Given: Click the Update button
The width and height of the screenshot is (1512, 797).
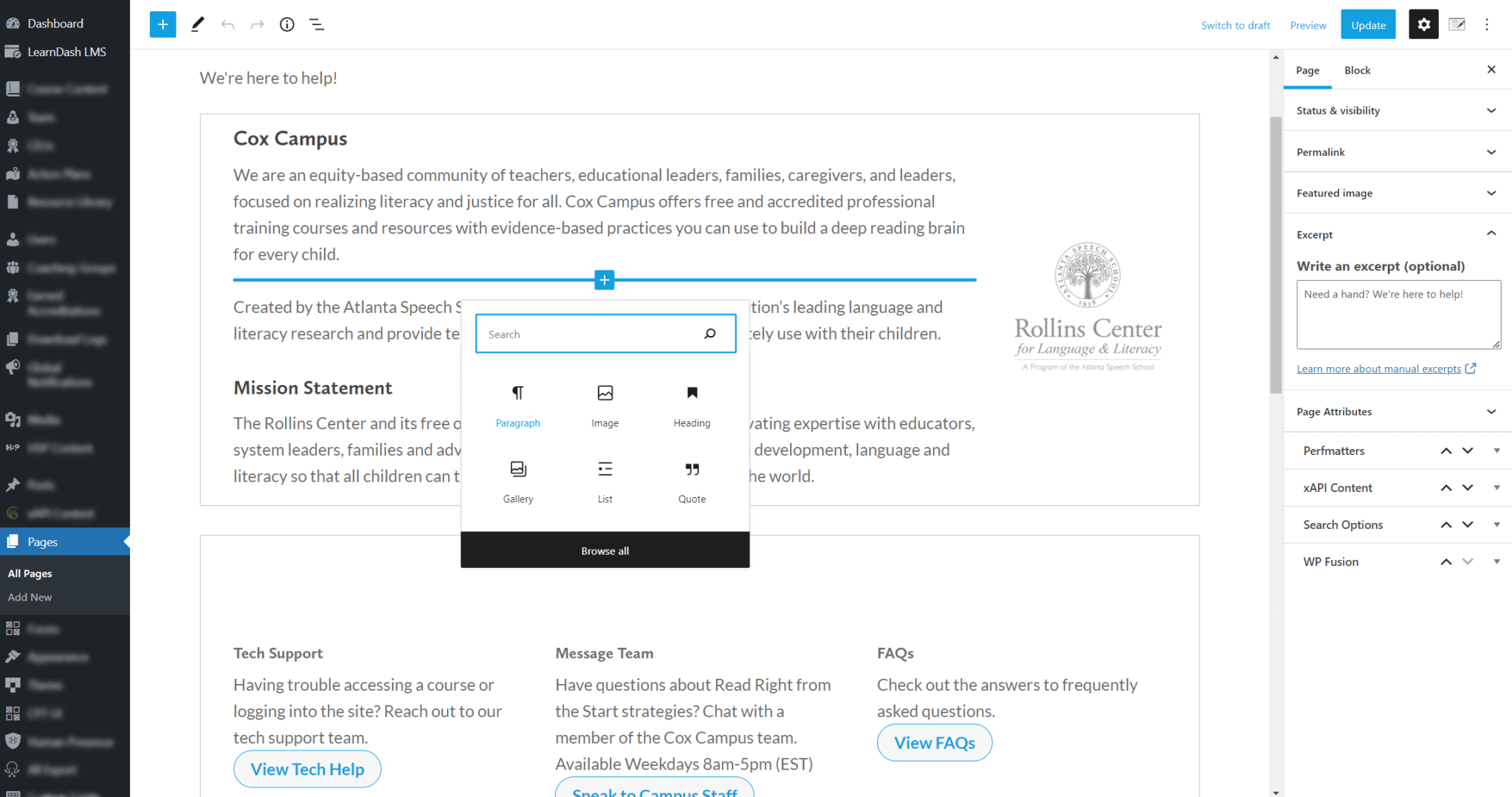Looking at the screenshot, I should tap(1367, 24).
